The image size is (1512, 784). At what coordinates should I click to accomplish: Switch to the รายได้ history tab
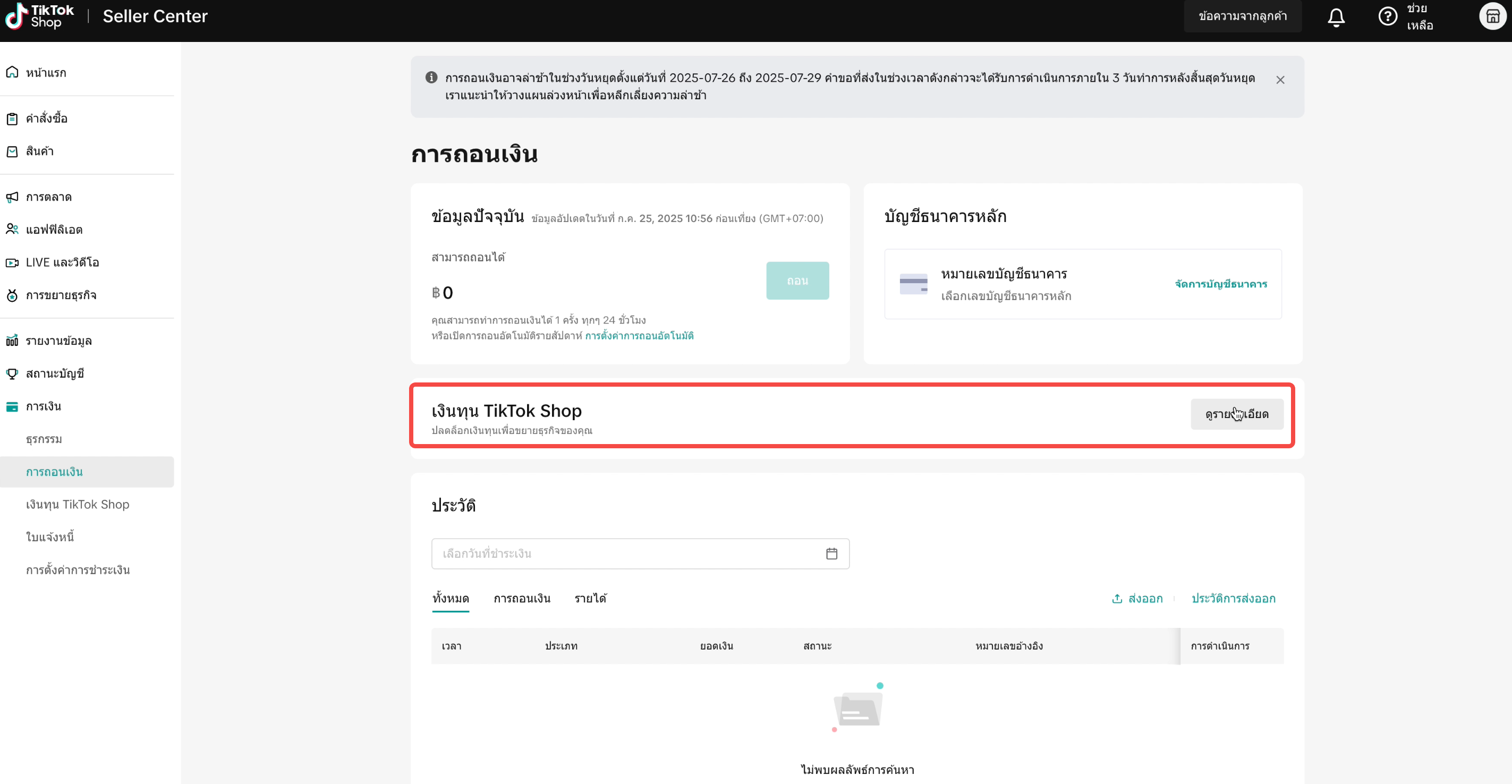click(x=590, y=599)
